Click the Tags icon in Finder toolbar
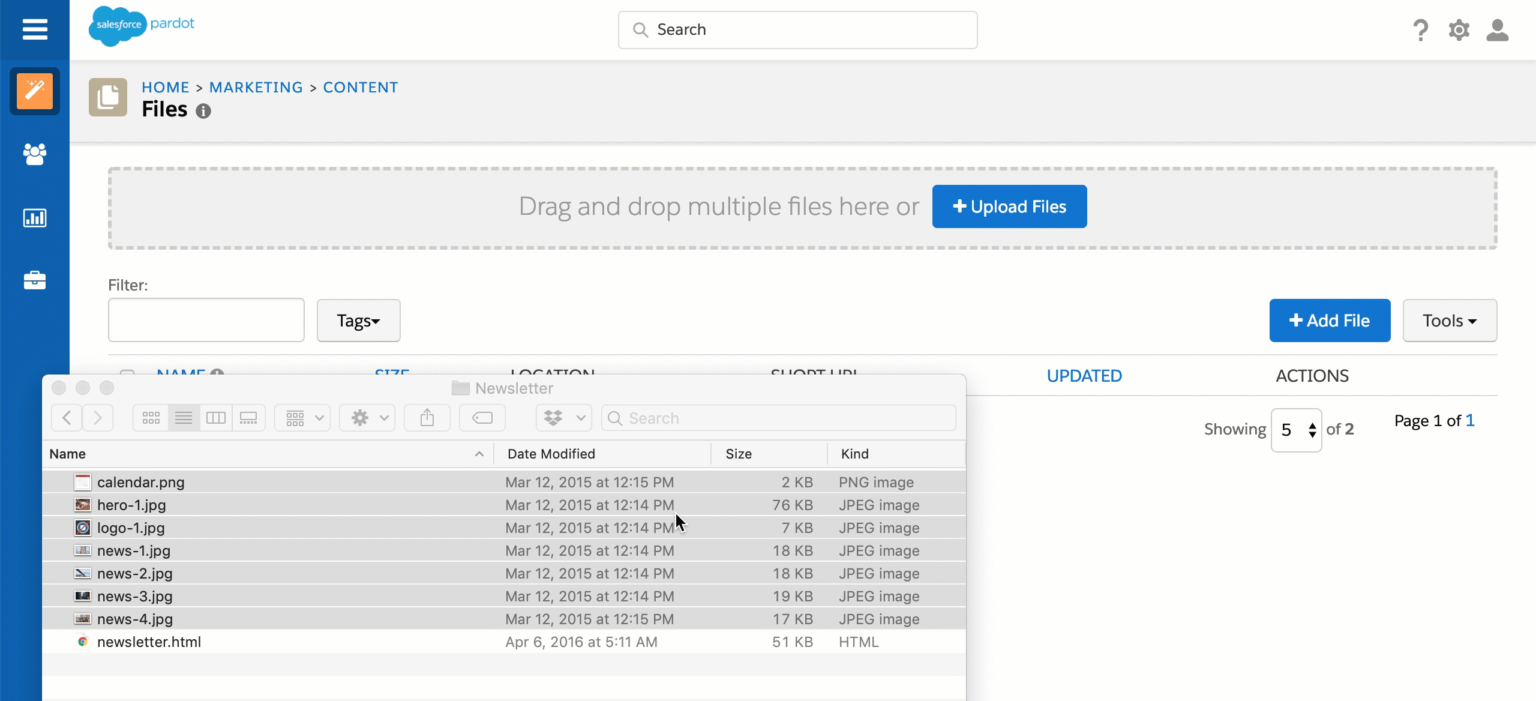Screen dimensions: 1536x701 coord(482,417)
